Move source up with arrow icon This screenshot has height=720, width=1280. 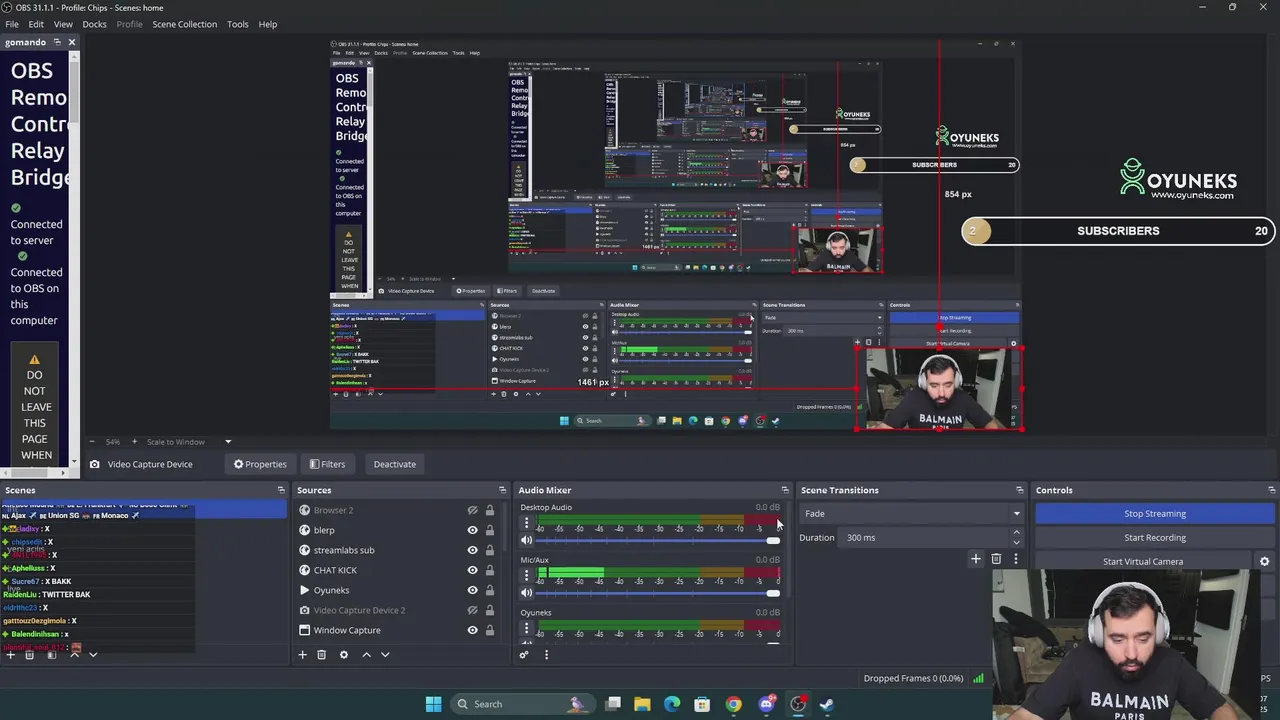tap(366, 655)
